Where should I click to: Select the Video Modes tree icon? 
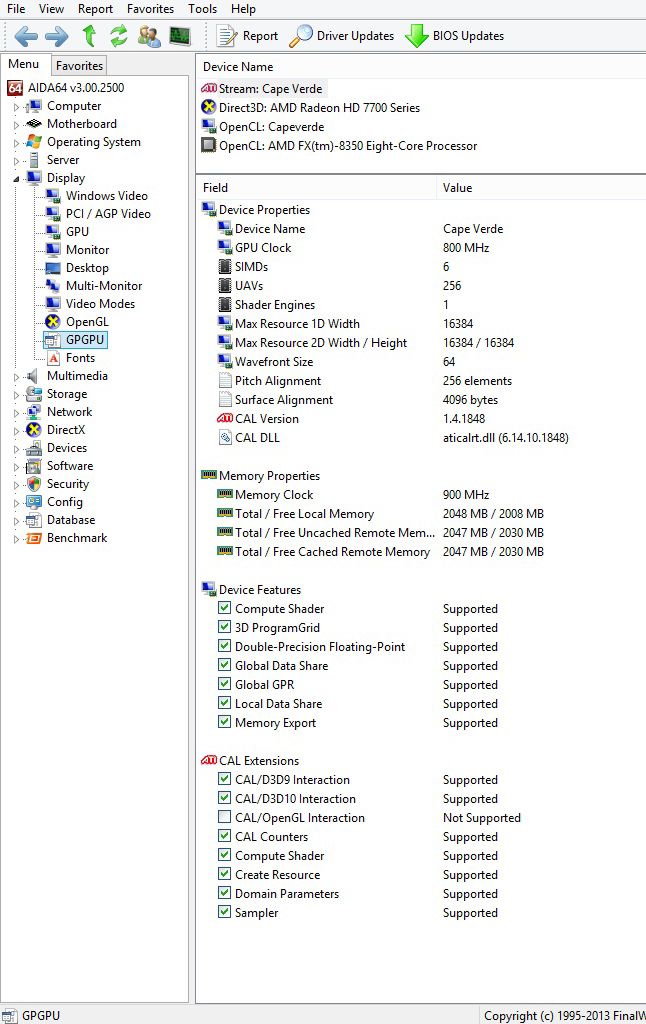tap(54, 304)
